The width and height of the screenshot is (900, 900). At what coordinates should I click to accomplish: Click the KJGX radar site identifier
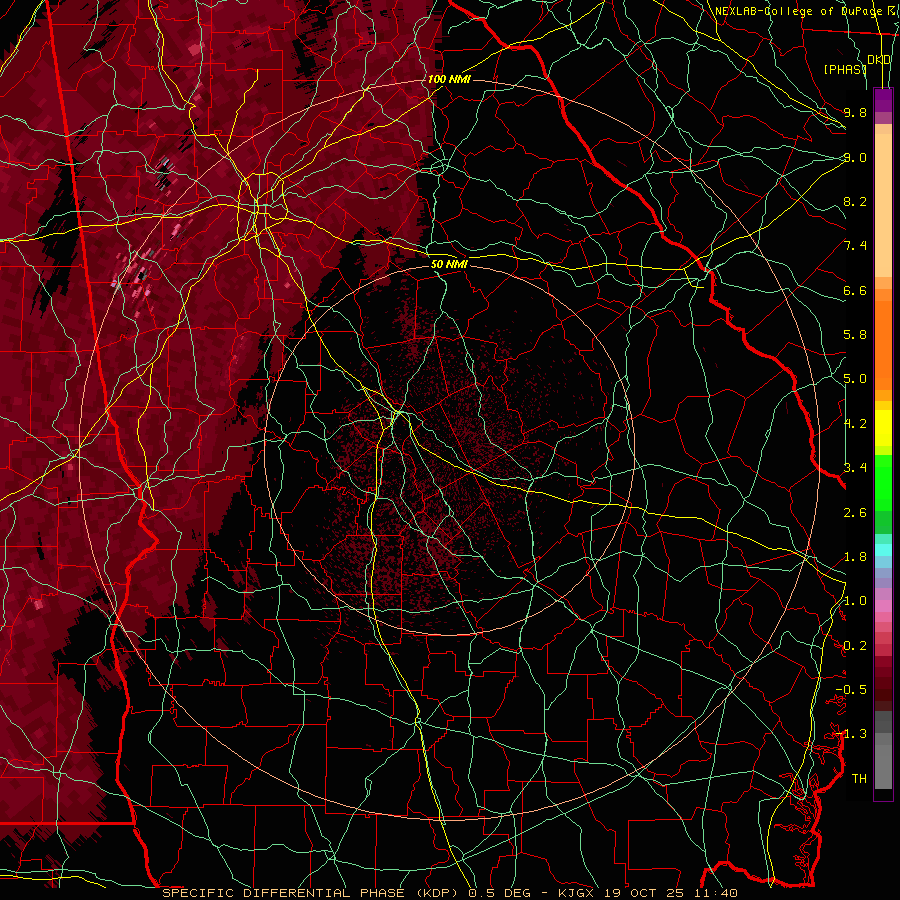(x=578, y=893)
